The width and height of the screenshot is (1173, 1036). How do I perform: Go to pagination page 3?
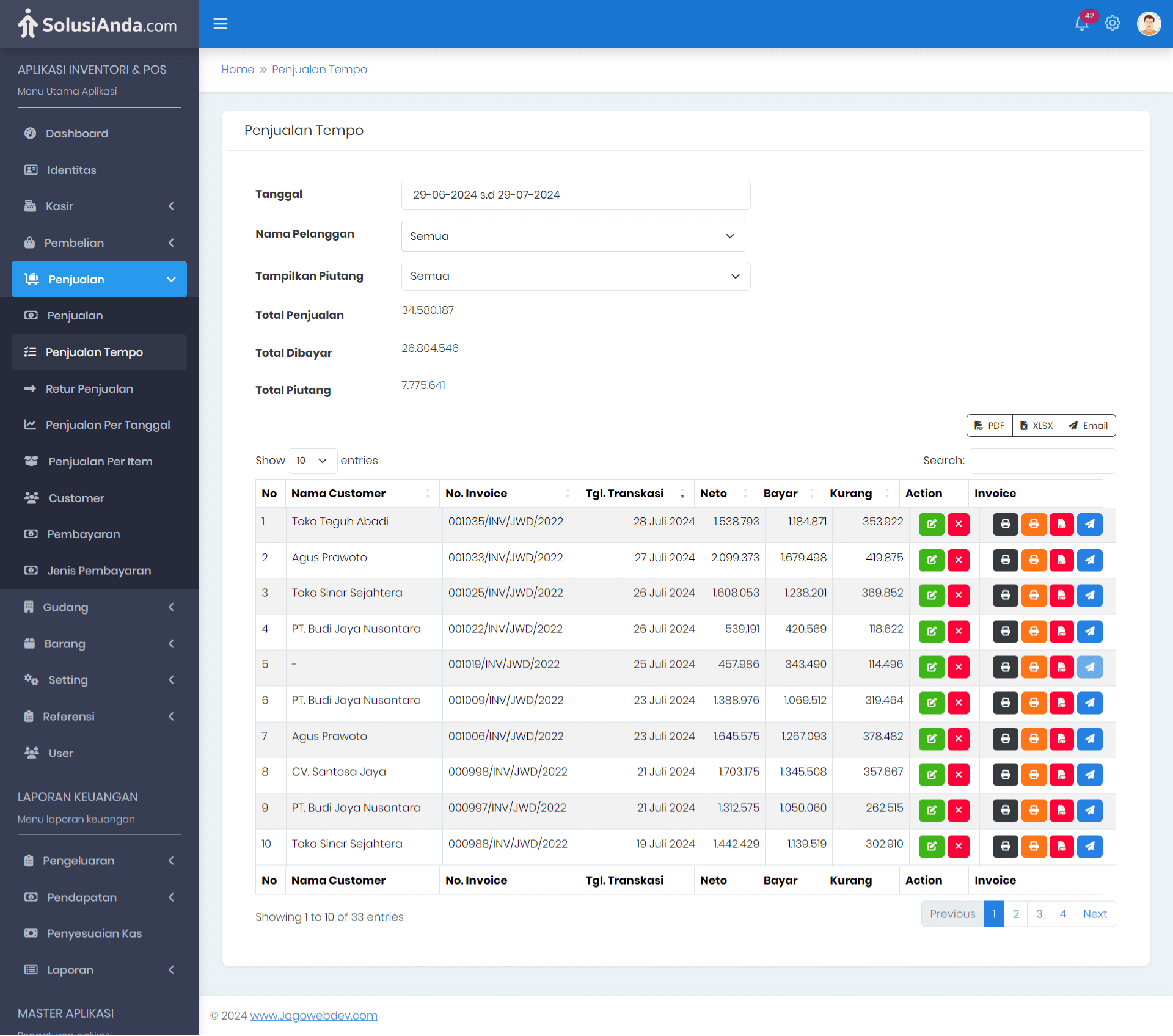[1039, 914]
